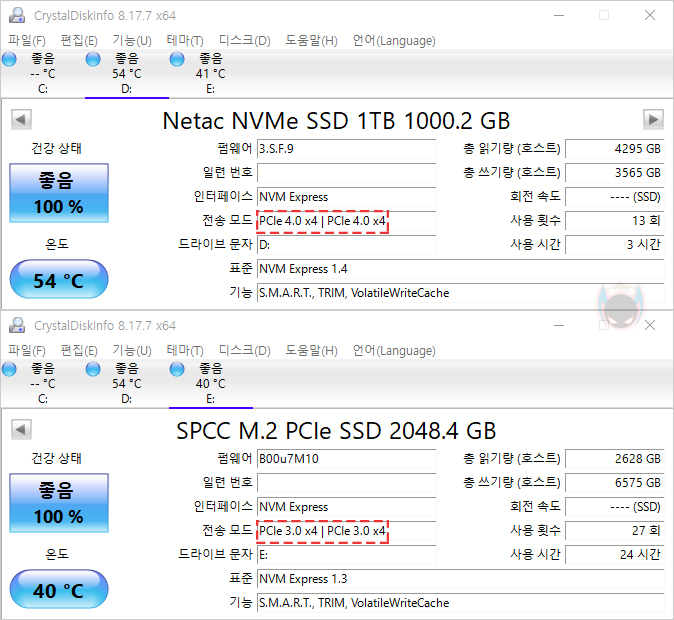Viewport: 674px width, 620px height.
Task: Open 기능(U) menu in top window
Action: pos(132,40)
